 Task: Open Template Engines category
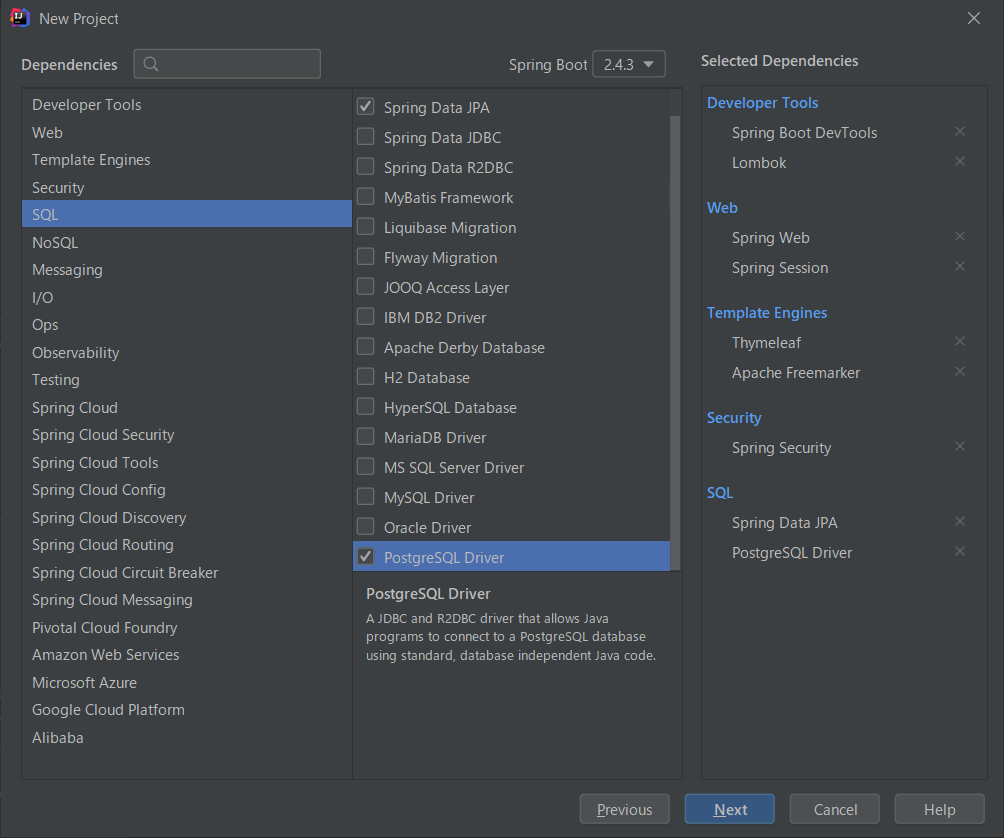click(187, 159)
